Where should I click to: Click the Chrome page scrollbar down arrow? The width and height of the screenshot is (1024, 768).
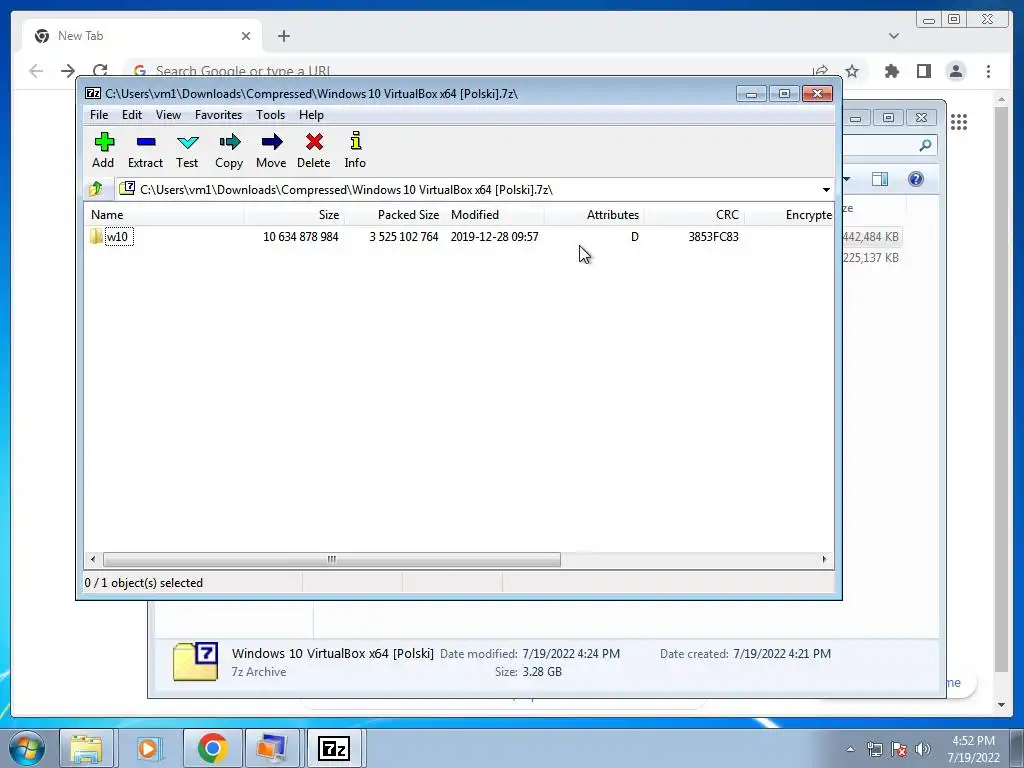1002,705
